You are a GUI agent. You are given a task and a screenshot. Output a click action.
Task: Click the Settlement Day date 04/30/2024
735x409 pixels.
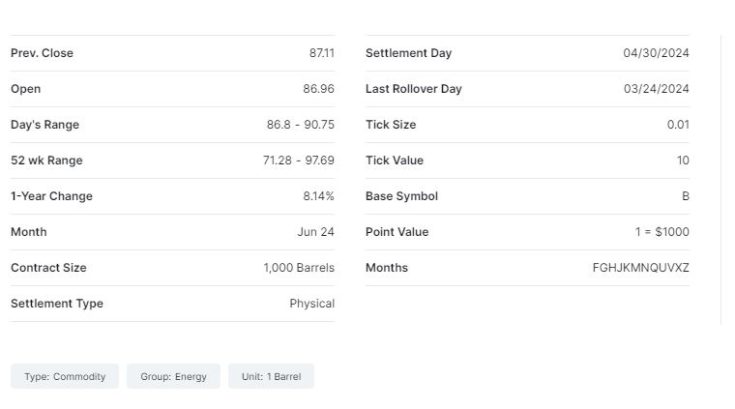tap(656, 53)
